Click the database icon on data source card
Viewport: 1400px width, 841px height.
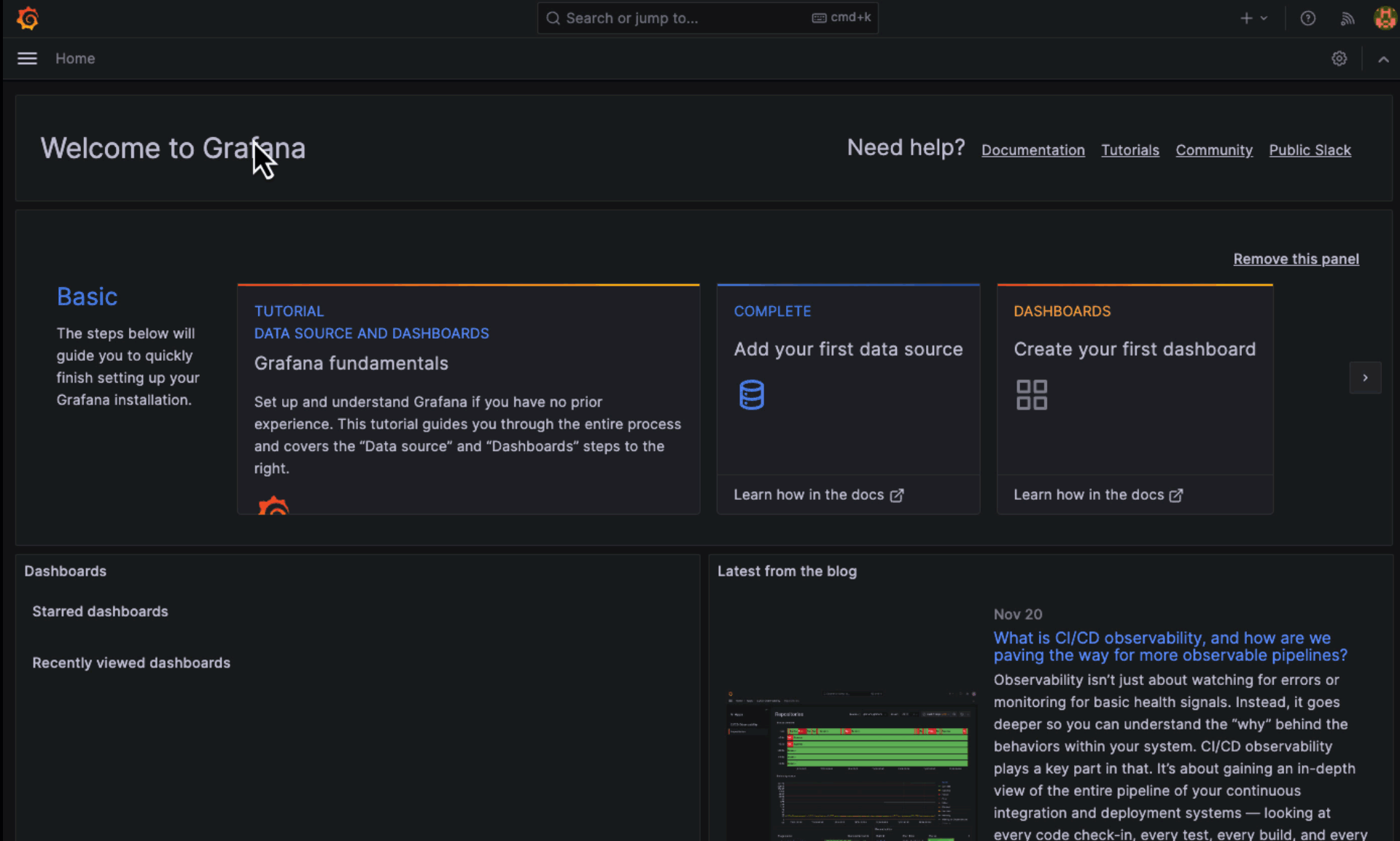pos(751,394)
